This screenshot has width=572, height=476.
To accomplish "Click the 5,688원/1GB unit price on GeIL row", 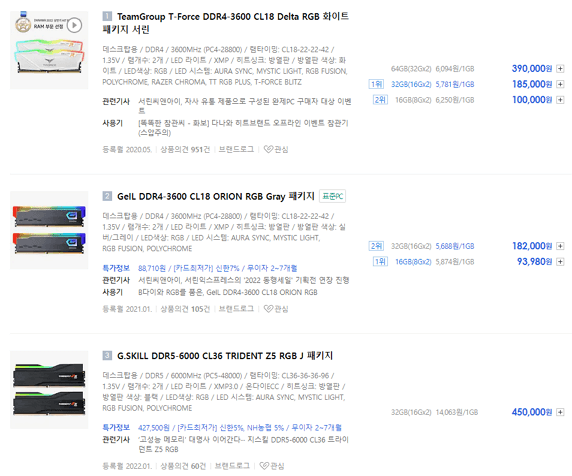I will [x=455, y=247].
